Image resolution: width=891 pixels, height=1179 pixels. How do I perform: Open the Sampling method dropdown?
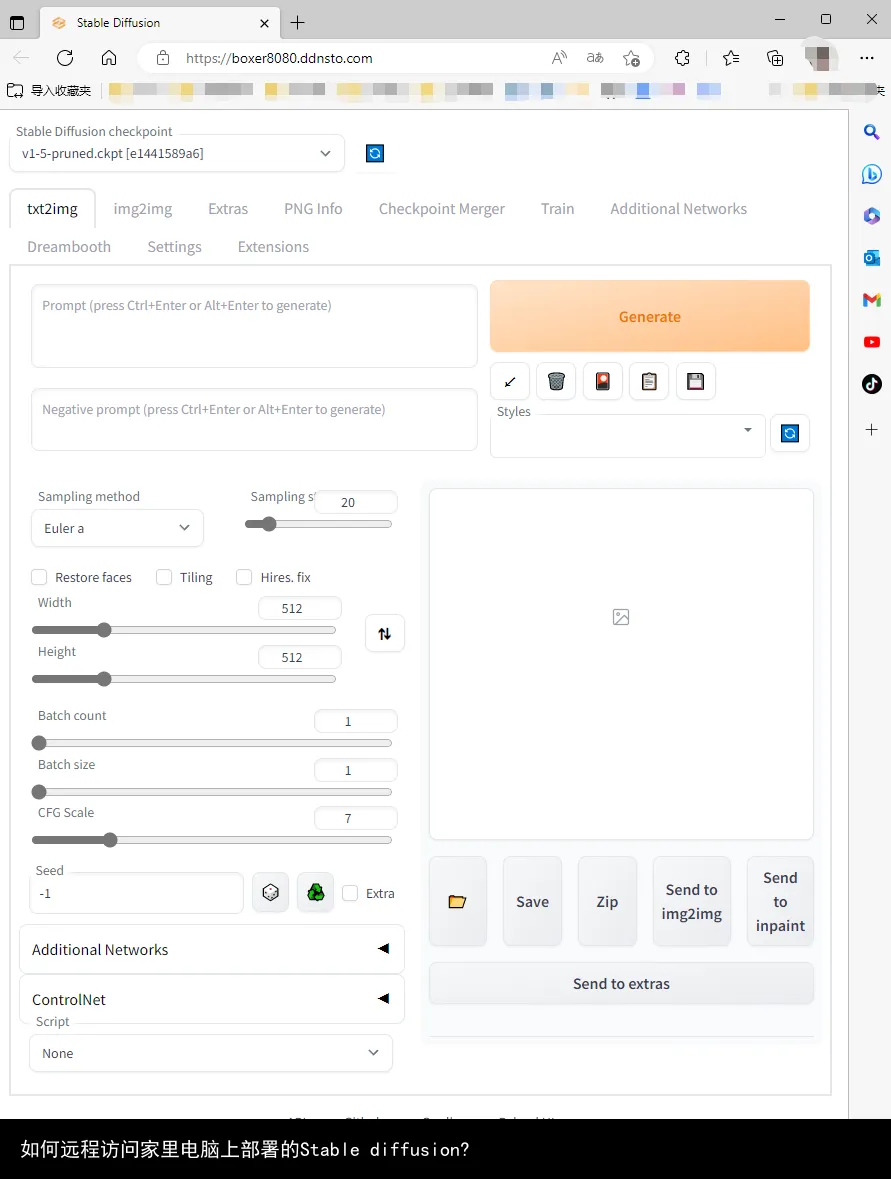click(x=117, y=528)
